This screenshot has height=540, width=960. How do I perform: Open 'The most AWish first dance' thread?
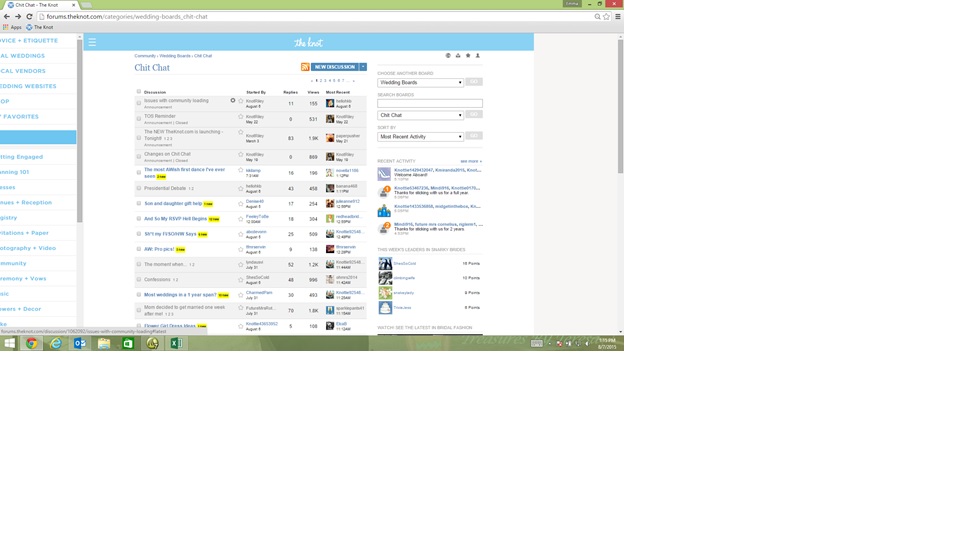tap(184, 173)
